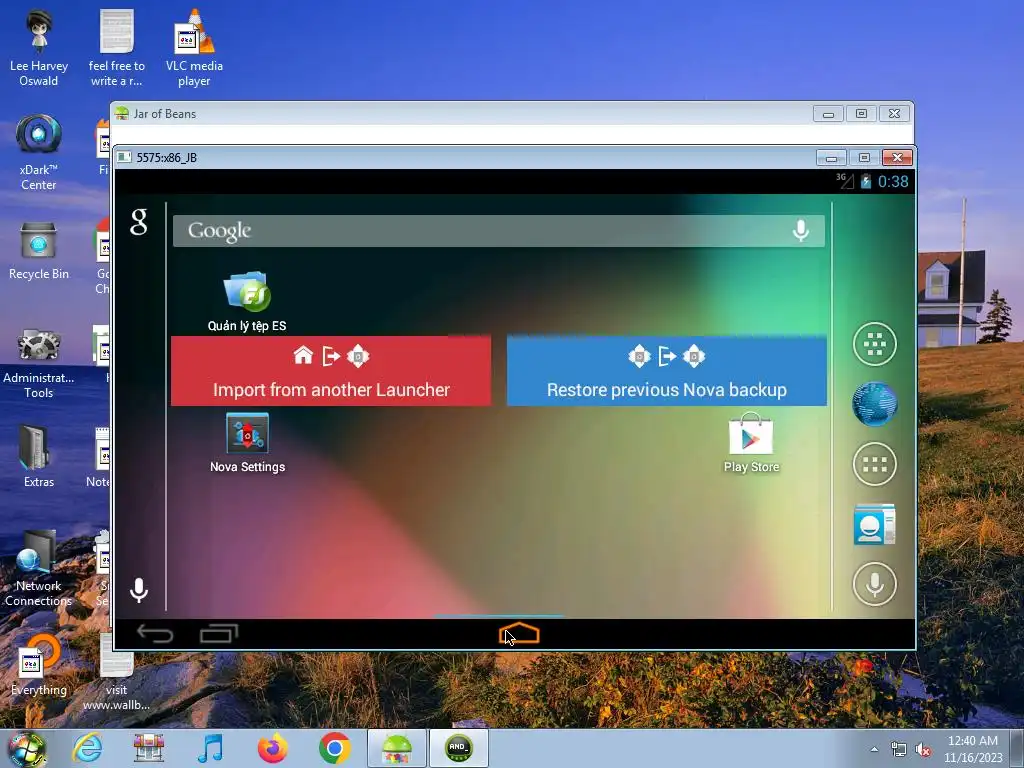Viewport: 1024px width, 768px height.
Task: Open Nova Settings app
Action: [x=247, y=443]
